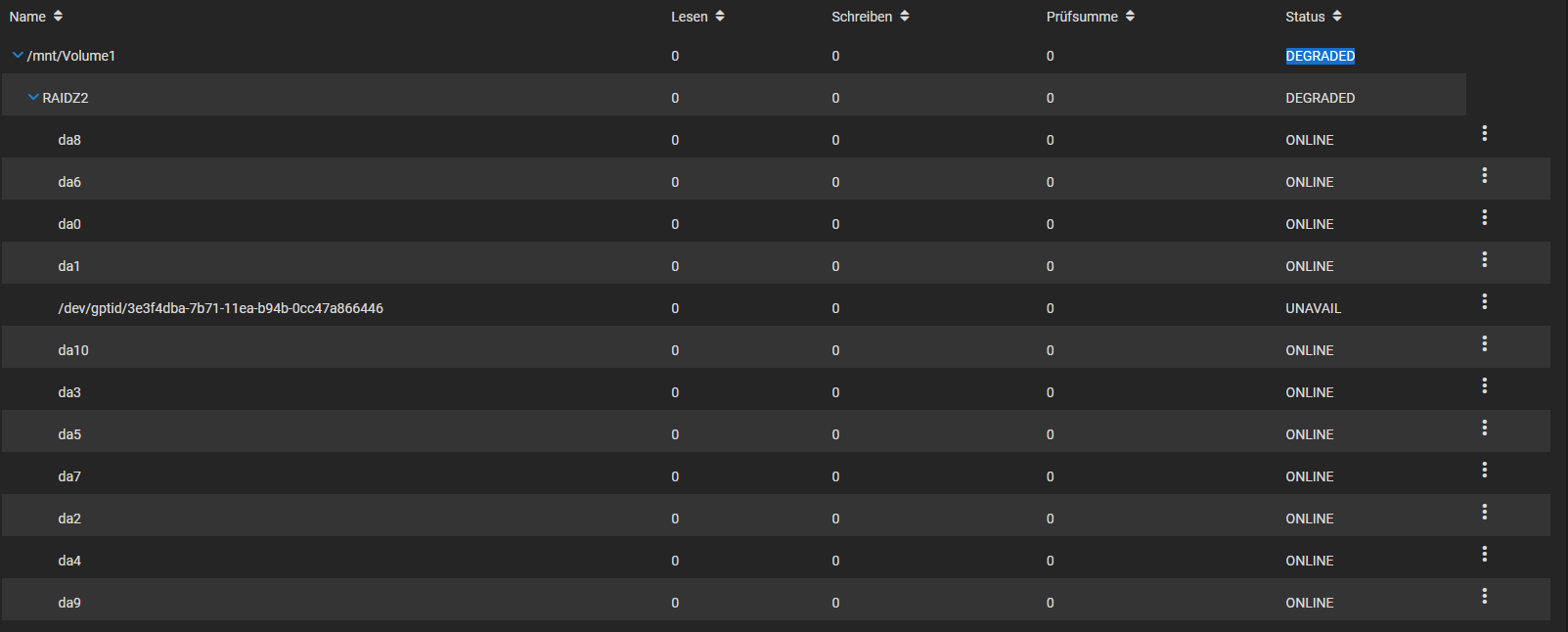Open the three-dot menu for da0
Screen dimensions: 1568x632
[x=1484, y=217]
